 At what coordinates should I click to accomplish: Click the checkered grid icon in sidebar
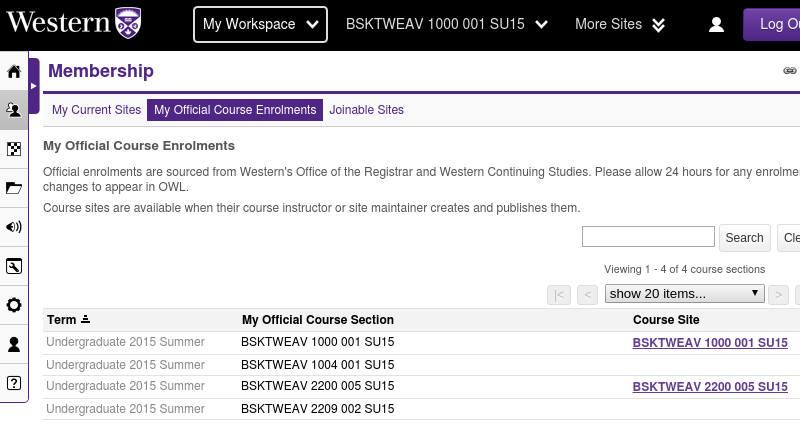coord(14,150)
